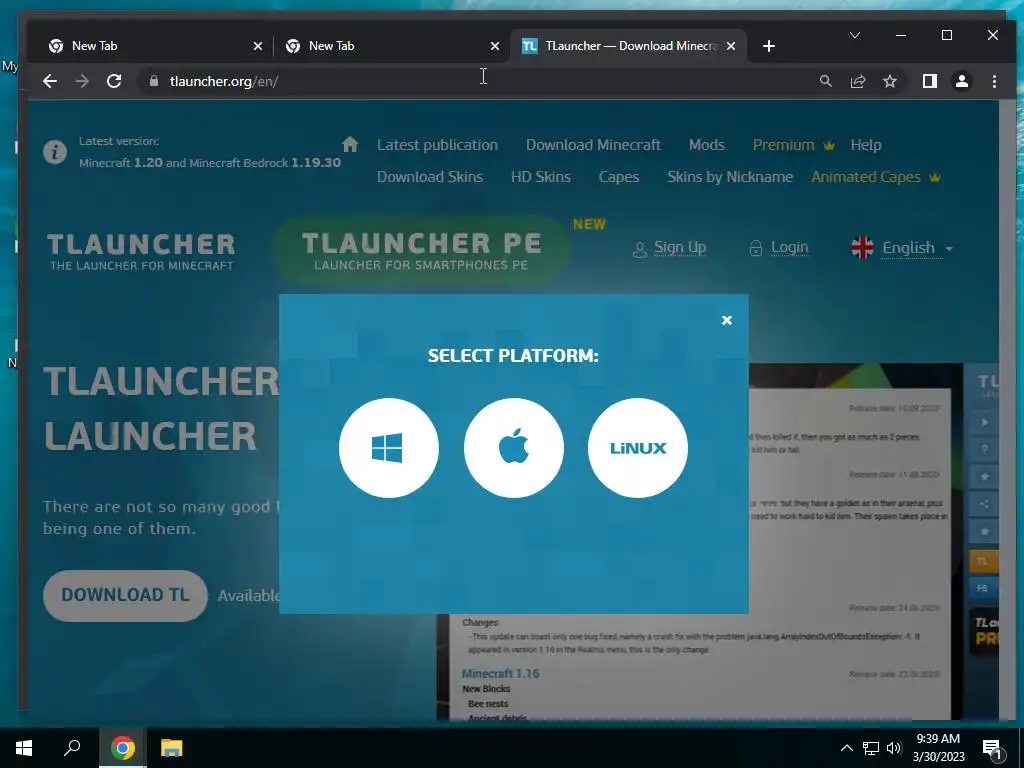Viewport: 1024px width, 768px height.
Task: Expand the tab search chevron
Action: tap(854, 35)
